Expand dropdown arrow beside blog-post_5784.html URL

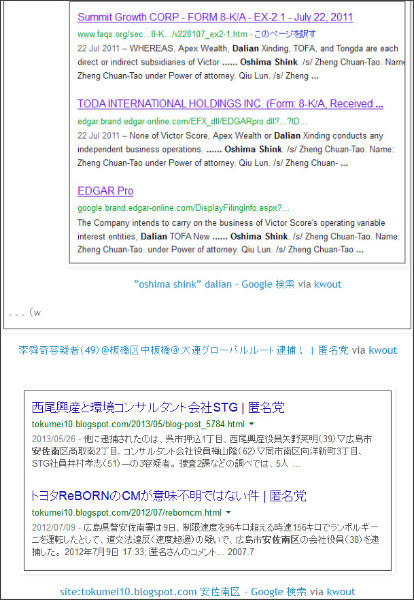pos(251,424)
